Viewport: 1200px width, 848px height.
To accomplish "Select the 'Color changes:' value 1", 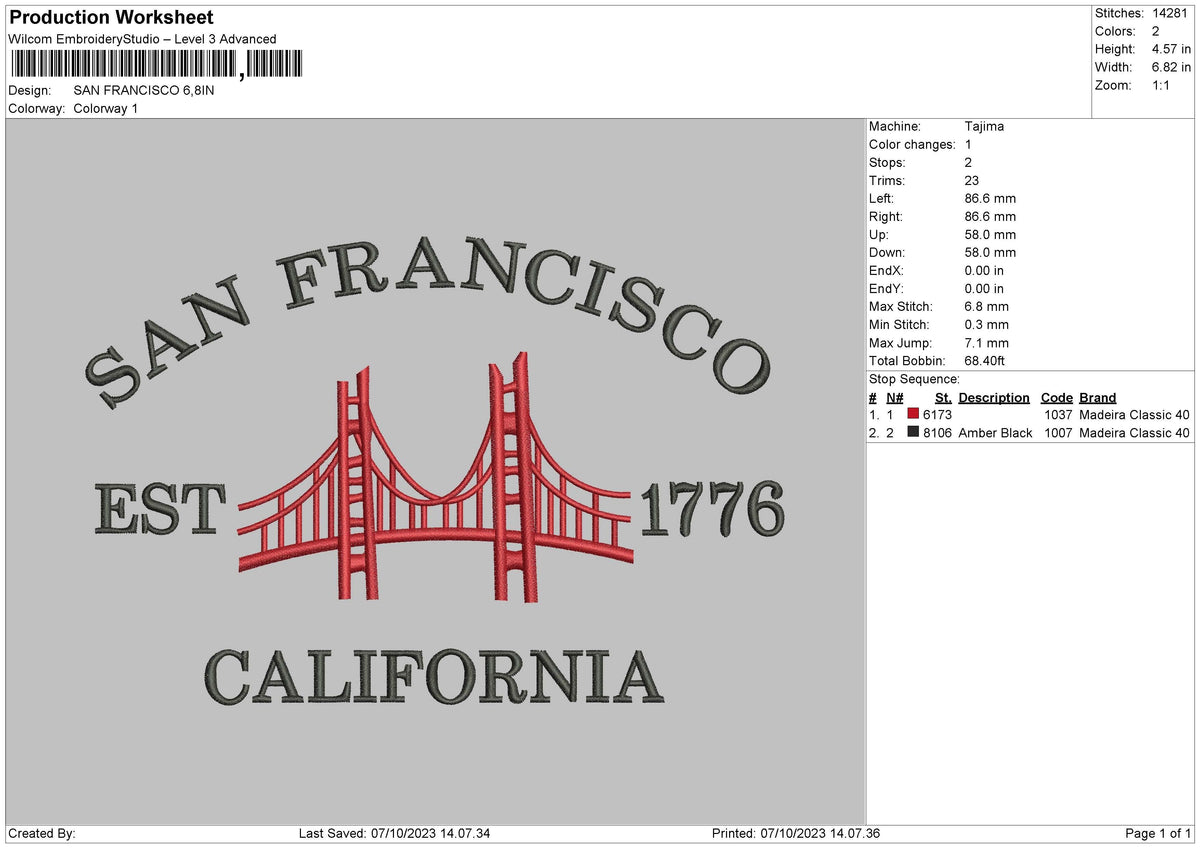I will click(968, 144).
